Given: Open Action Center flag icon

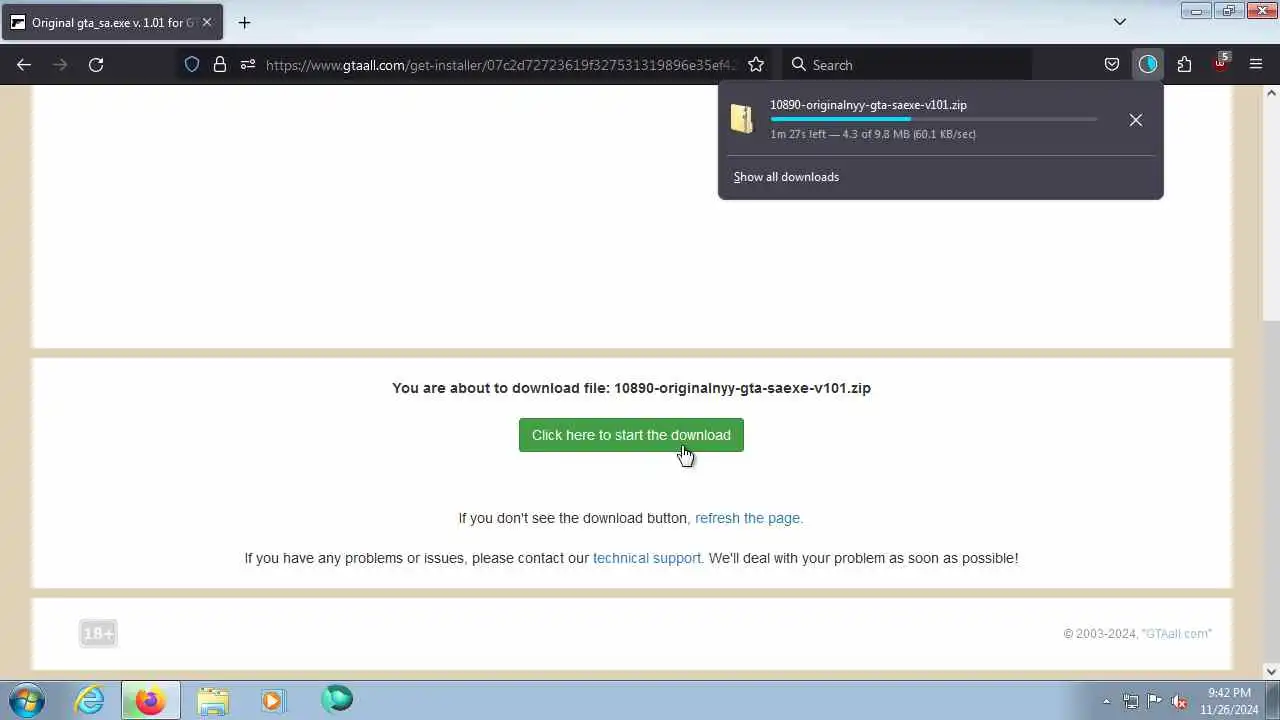Looking at the screenshot, I should [1155, 701].
